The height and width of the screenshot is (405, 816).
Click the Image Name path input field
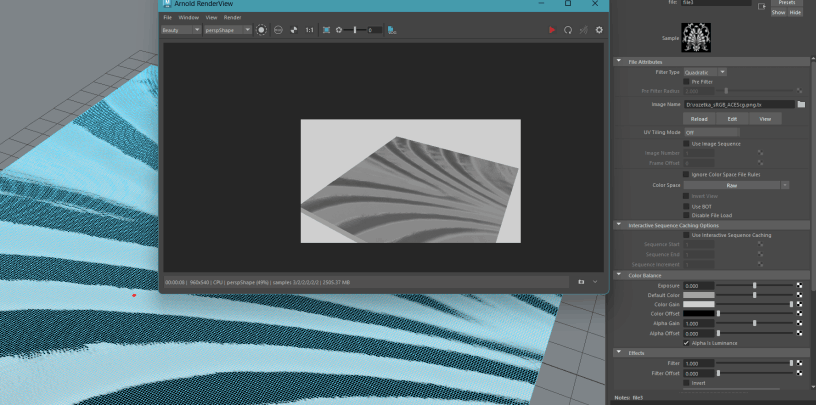tap(739, 104)
